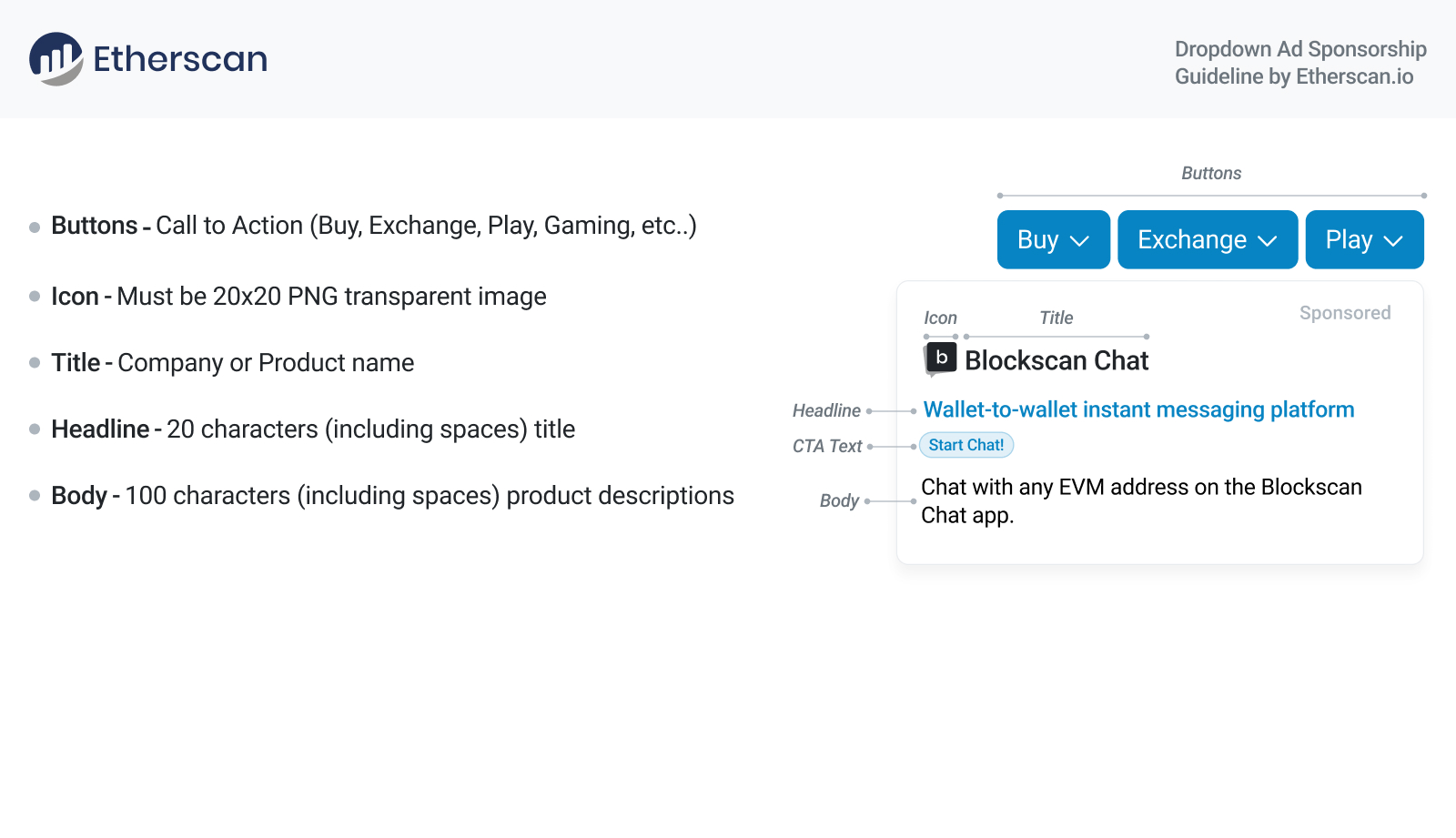Click the italic 'CTA Text' annotation label
The image size is (1456, 838).
click(826, 446)
